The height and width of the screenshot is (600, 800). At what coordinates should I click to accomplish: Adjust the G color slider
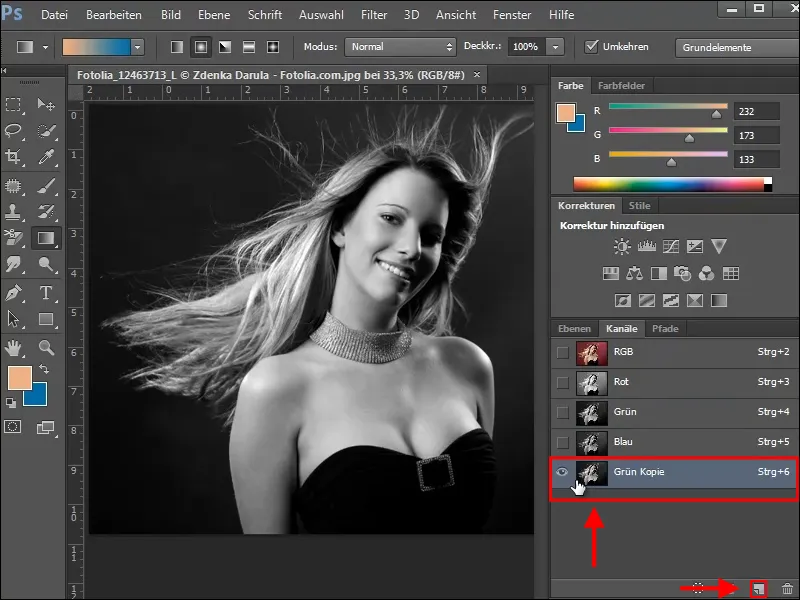(689, 138)
